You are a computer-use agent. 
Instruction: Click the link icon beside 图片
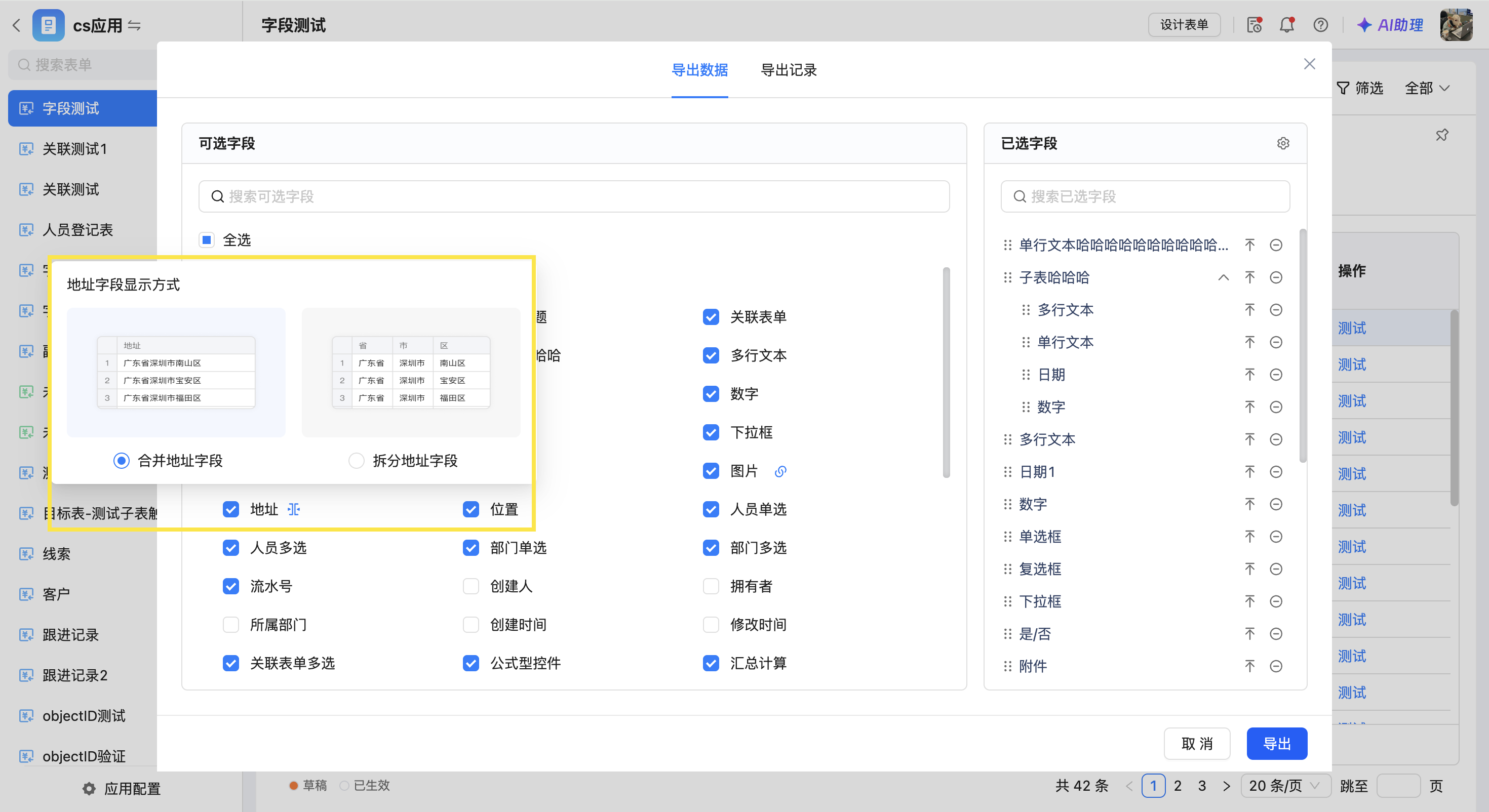point(780,471)
